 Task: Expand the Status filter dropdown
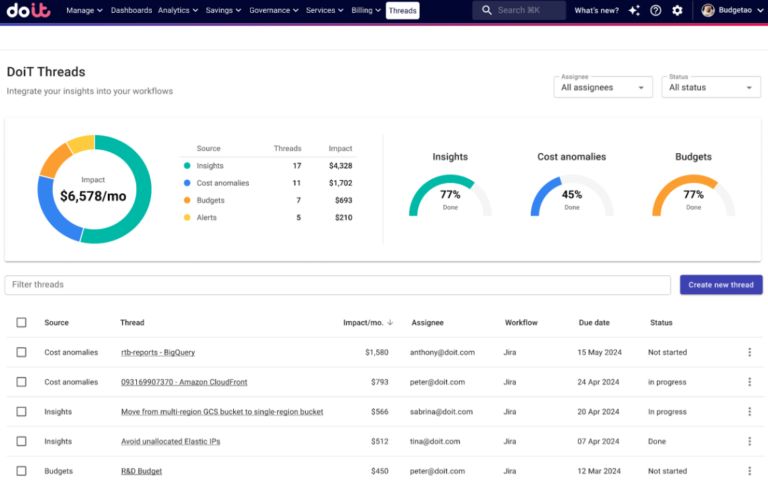[711, 87]
